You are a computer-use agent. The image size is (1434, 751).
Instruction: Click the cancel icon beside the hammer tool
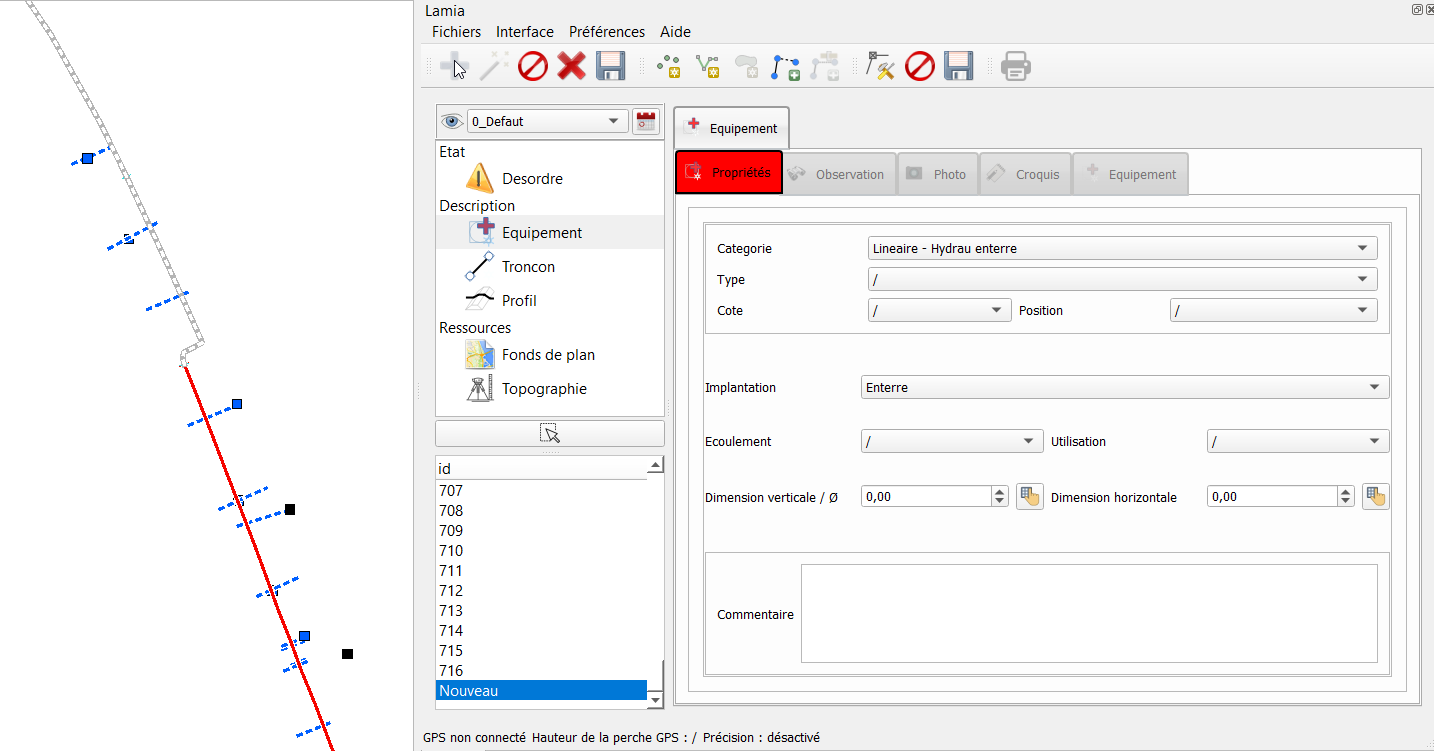coord(919,67)
